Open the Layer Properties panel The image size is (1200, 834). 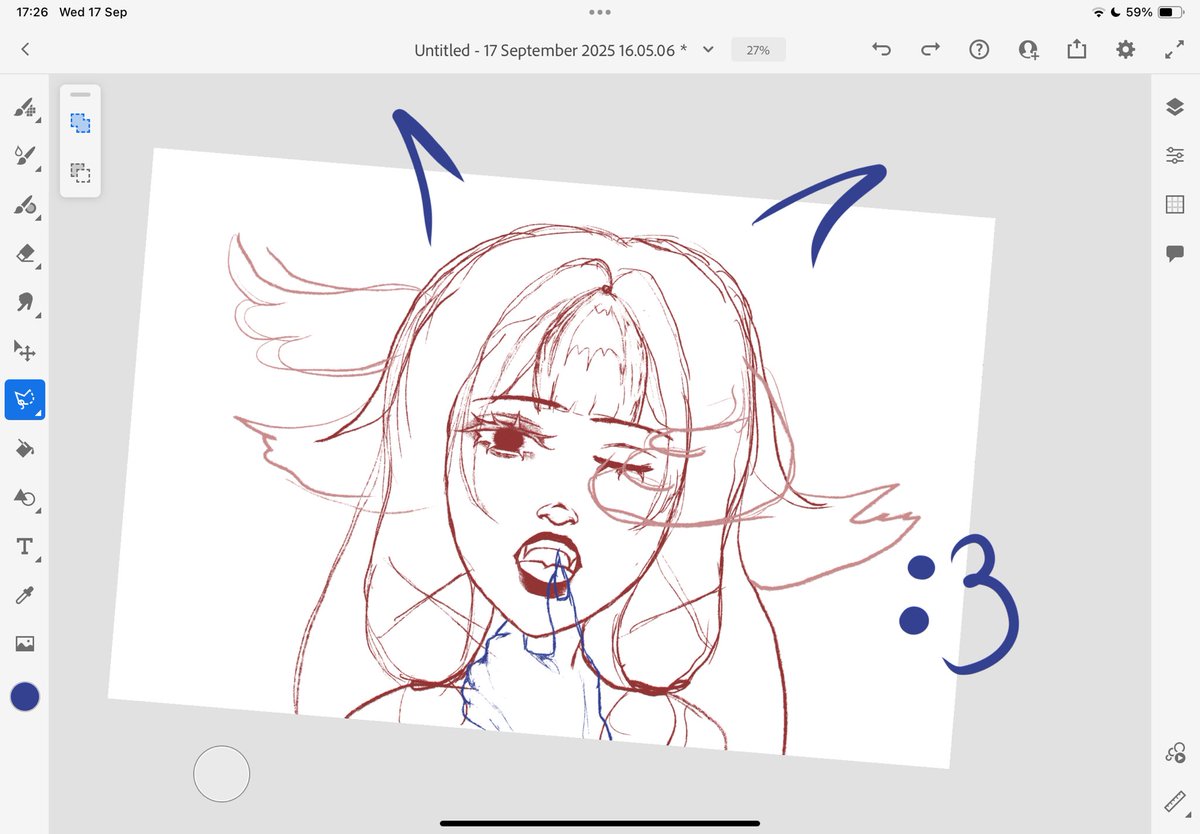[x=1175, y=156]
